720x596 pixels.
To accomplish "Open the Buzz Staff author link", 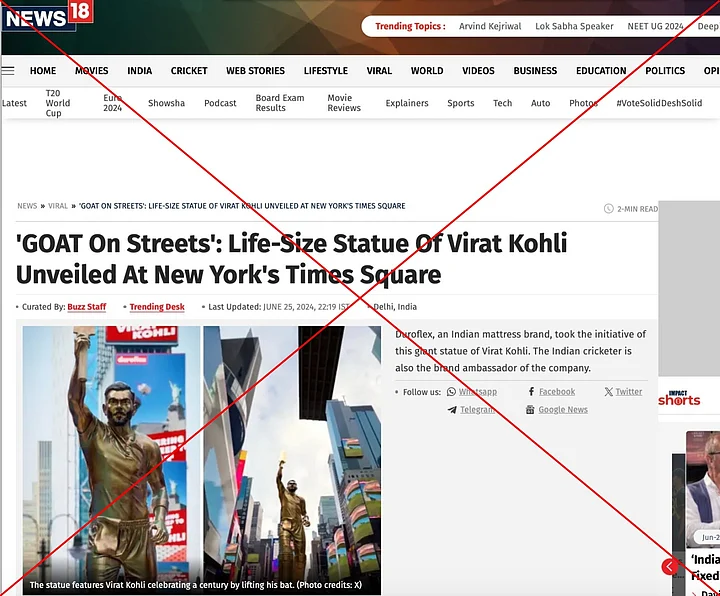I will click(x=87, y=307).
